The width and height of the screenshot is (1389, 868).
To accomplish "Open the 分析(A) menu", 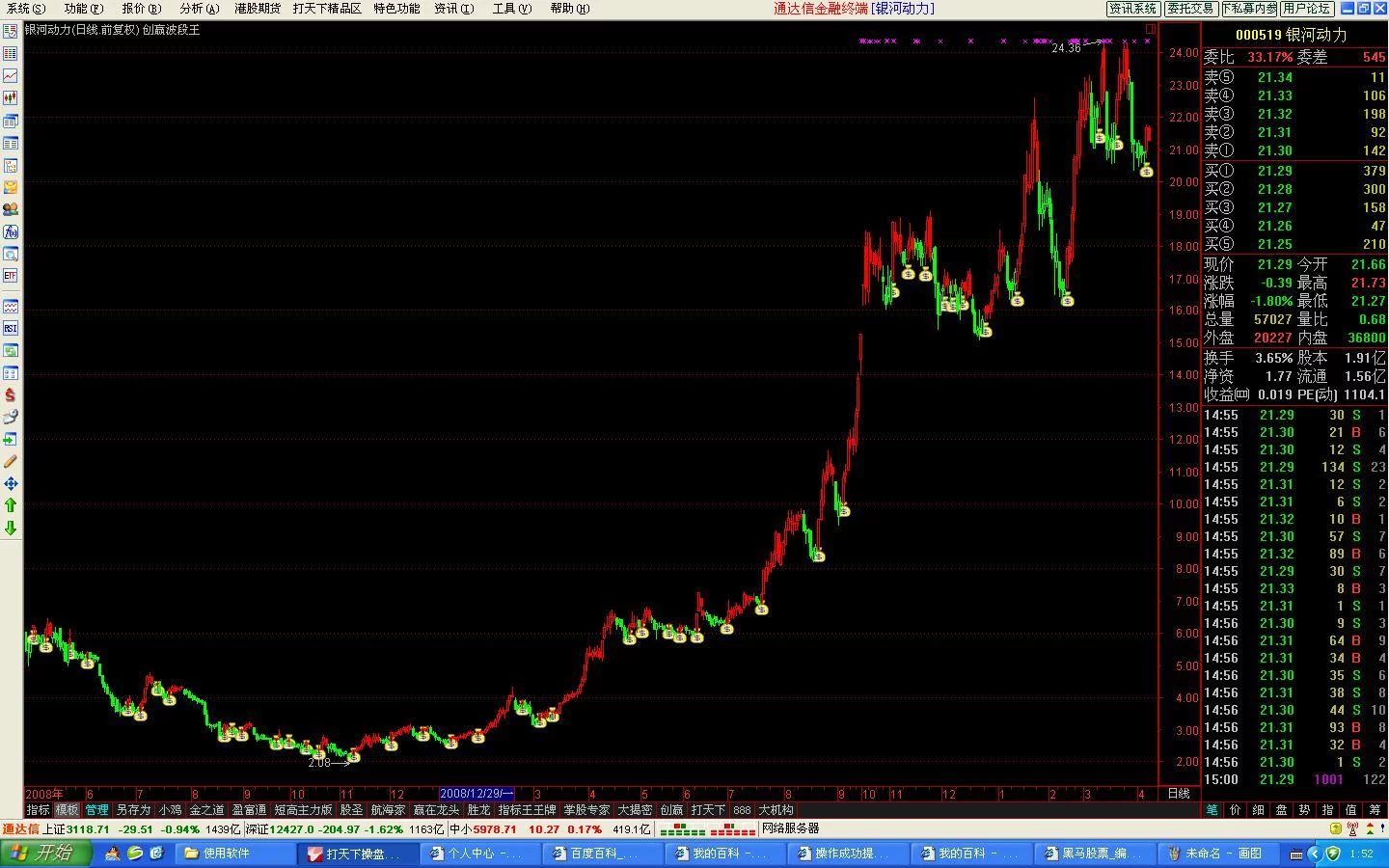I will point(200,9).
